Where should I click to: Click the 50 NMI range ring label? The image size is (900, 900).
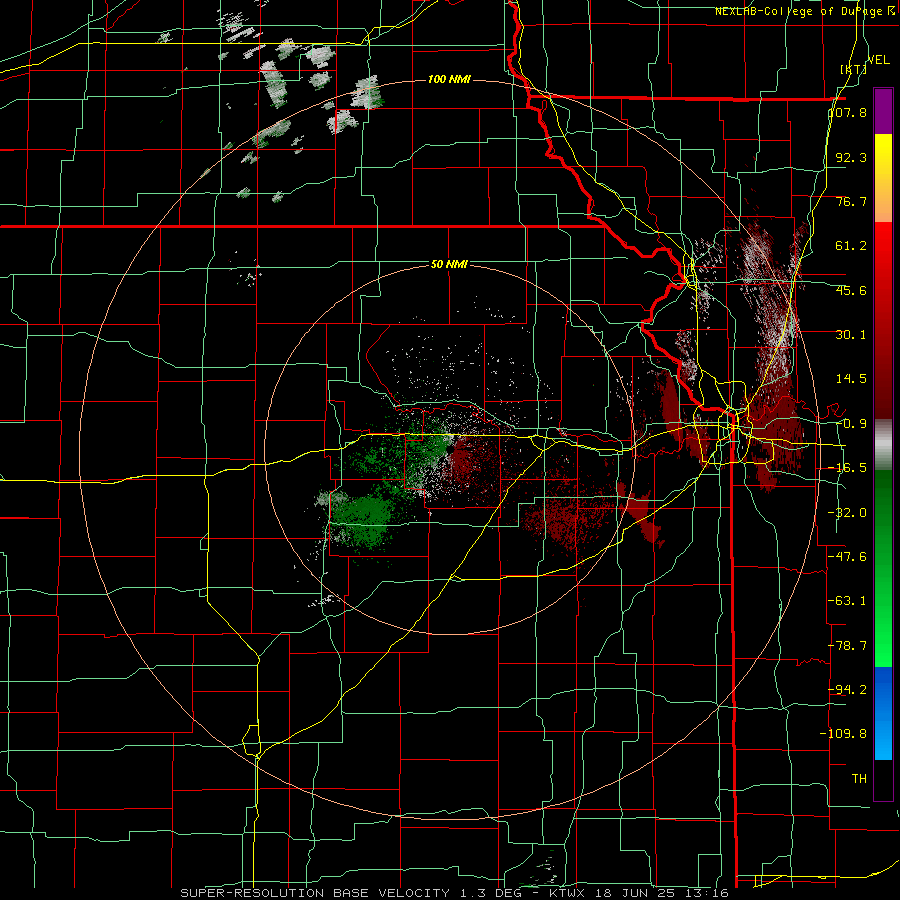click(x=449, y=265)
